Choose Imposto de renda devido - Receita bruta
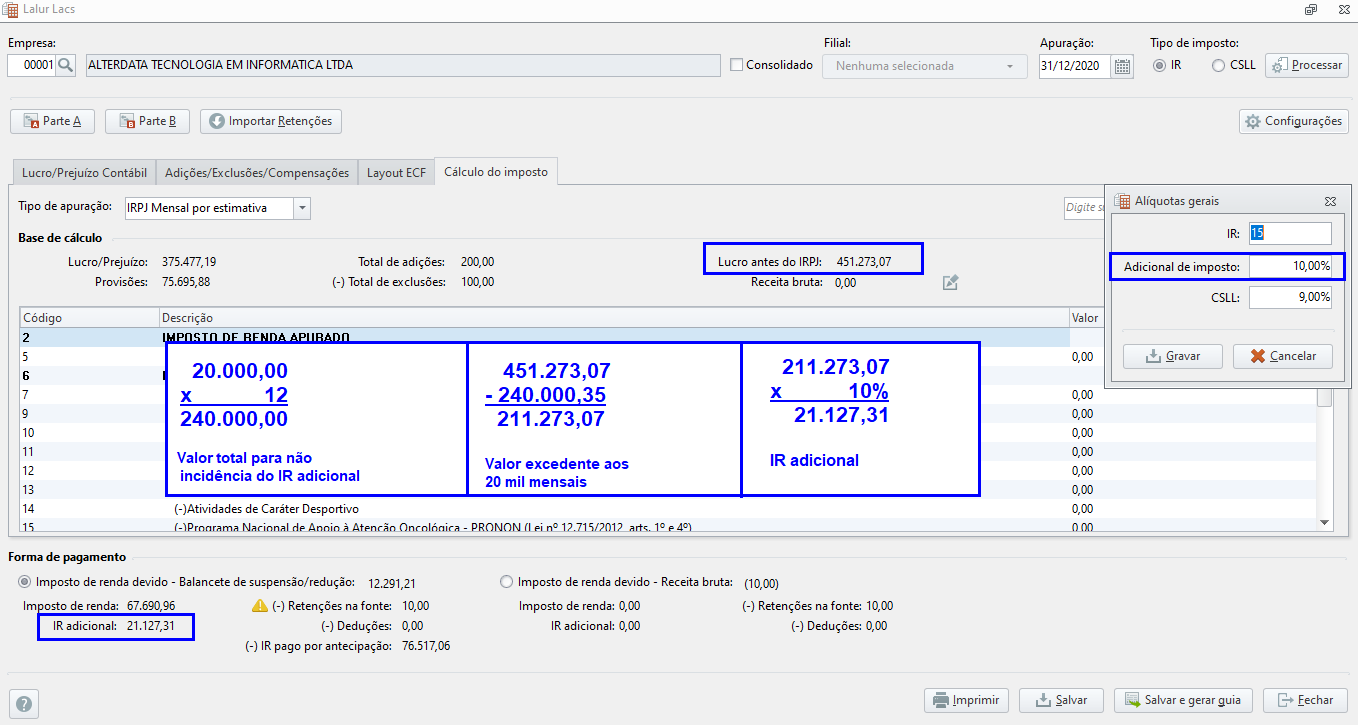 coord(506,581)
